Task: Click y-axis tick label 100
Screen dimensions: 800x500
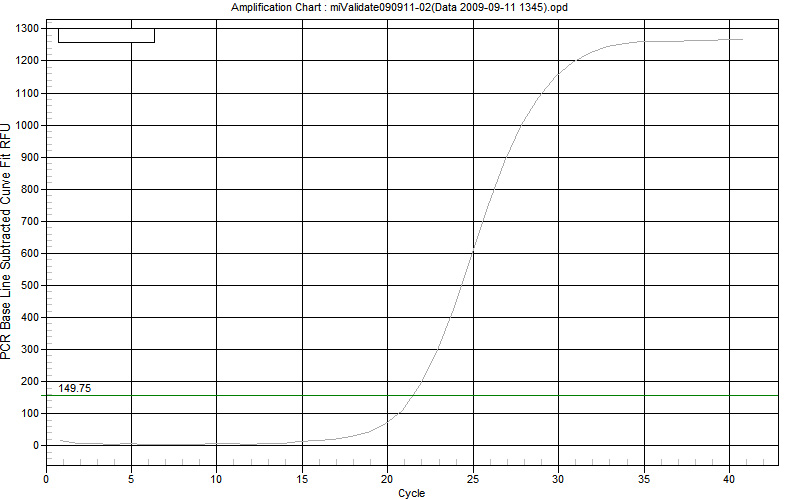Action: click(30, 413)
